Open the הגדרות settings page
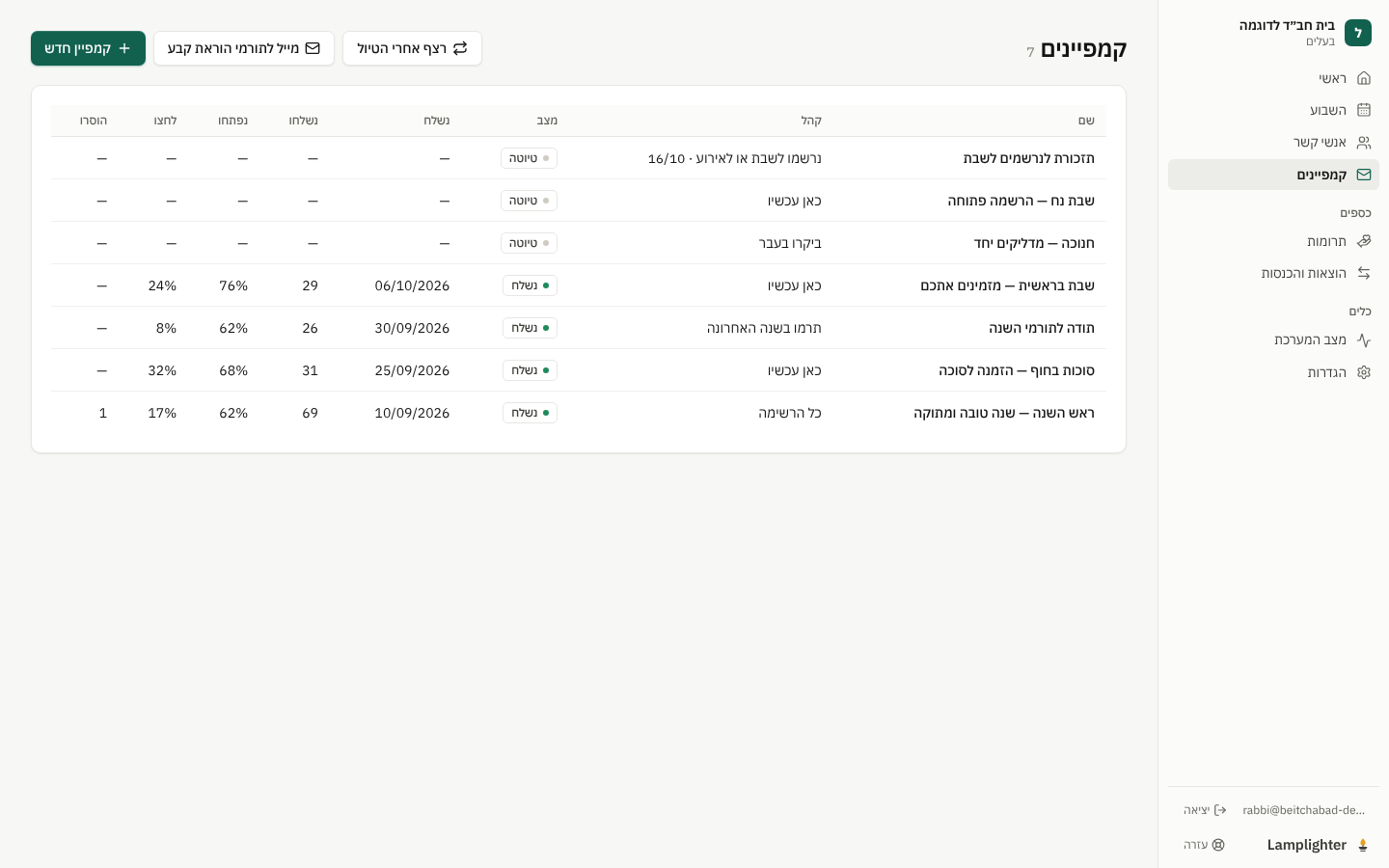This screenshot has width=1389, height=868. (x=1273, y=372)
